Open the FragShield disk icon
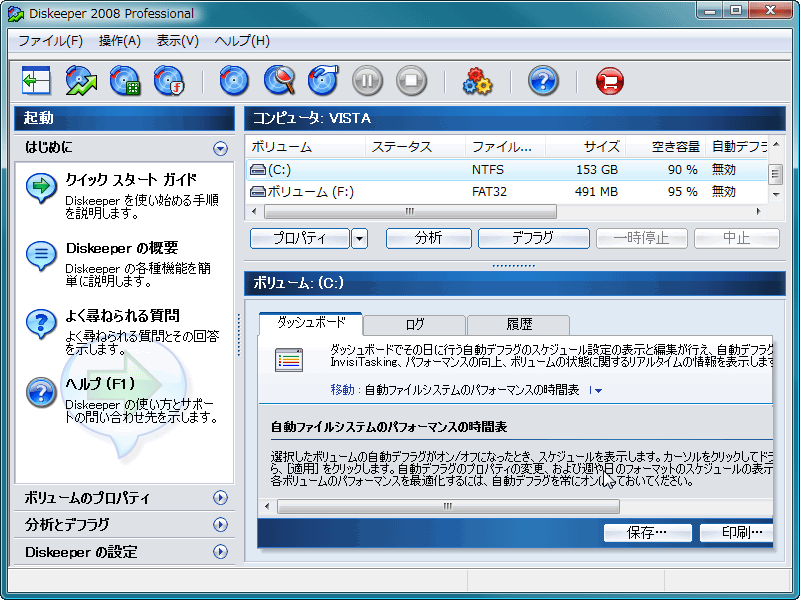 169,81
